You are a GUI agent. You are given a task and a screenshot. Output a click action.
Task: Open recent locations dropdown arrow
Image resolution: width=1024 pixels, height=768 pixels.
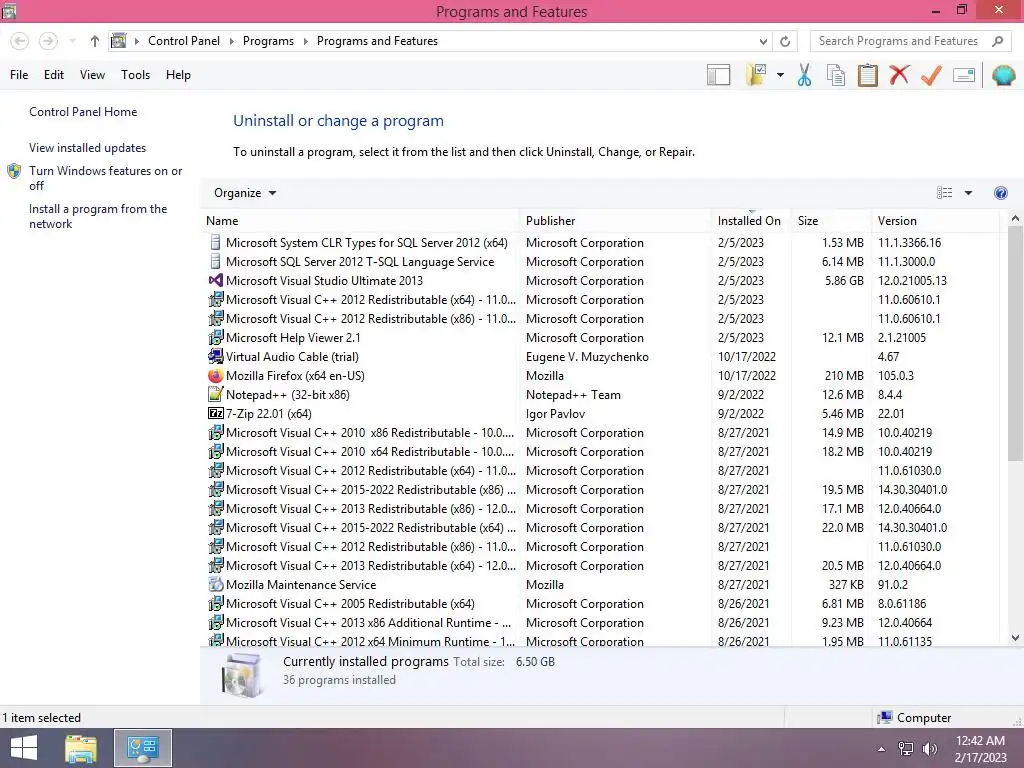[x=72, y=41]
